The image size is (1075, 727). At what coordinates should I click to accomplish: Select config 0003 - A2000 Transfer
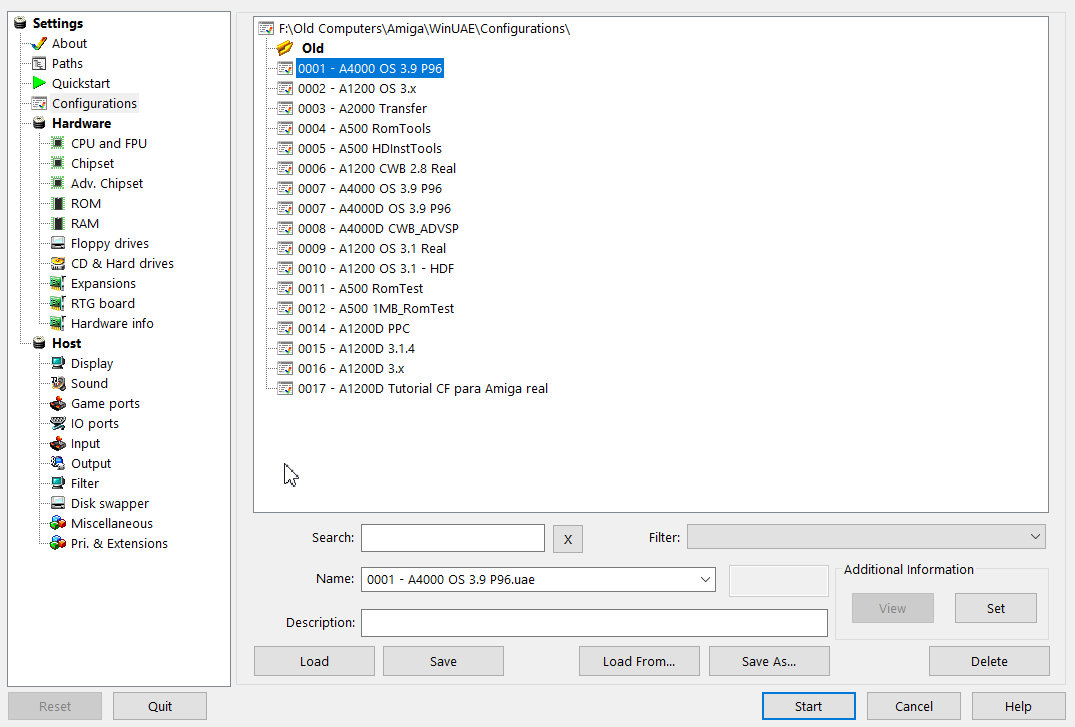(362, 108)
